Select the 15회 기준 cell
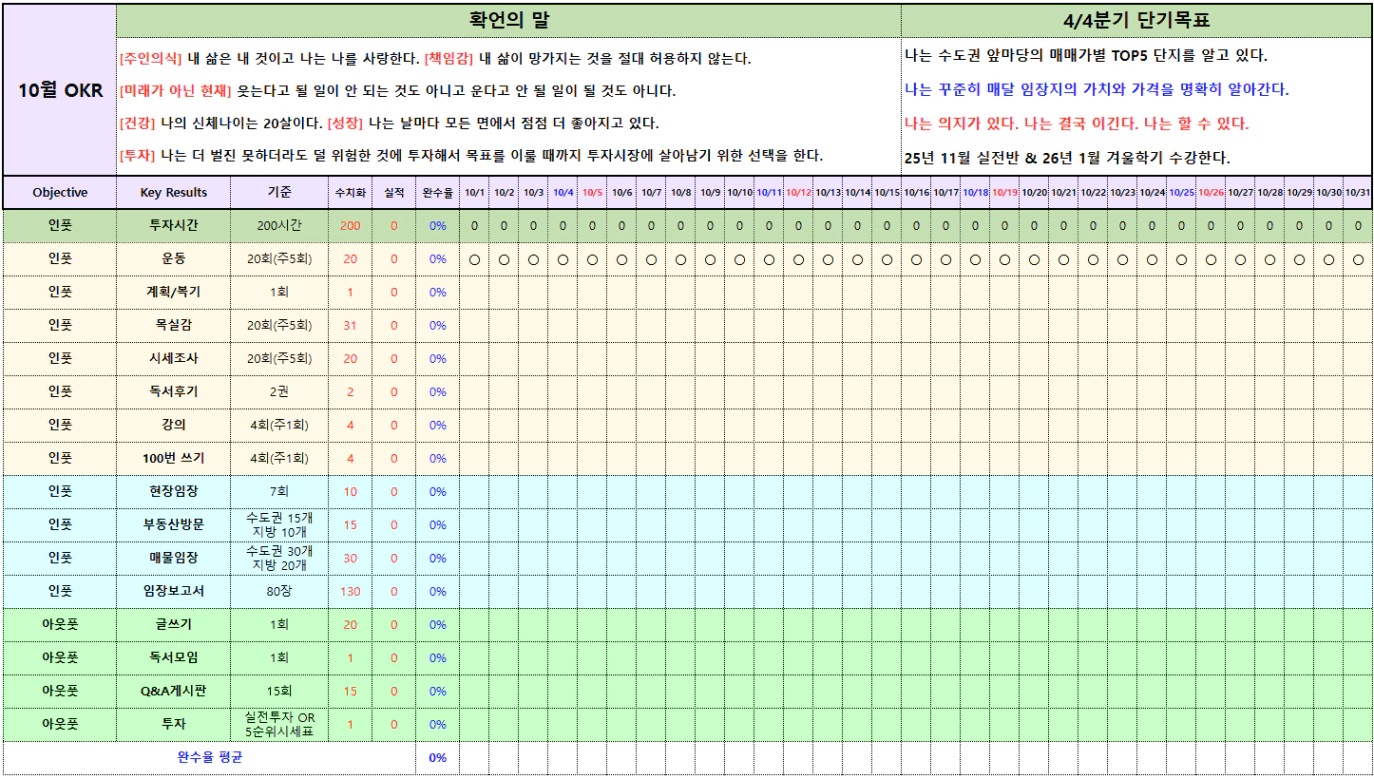1374x779 pixels. (280, 691)
